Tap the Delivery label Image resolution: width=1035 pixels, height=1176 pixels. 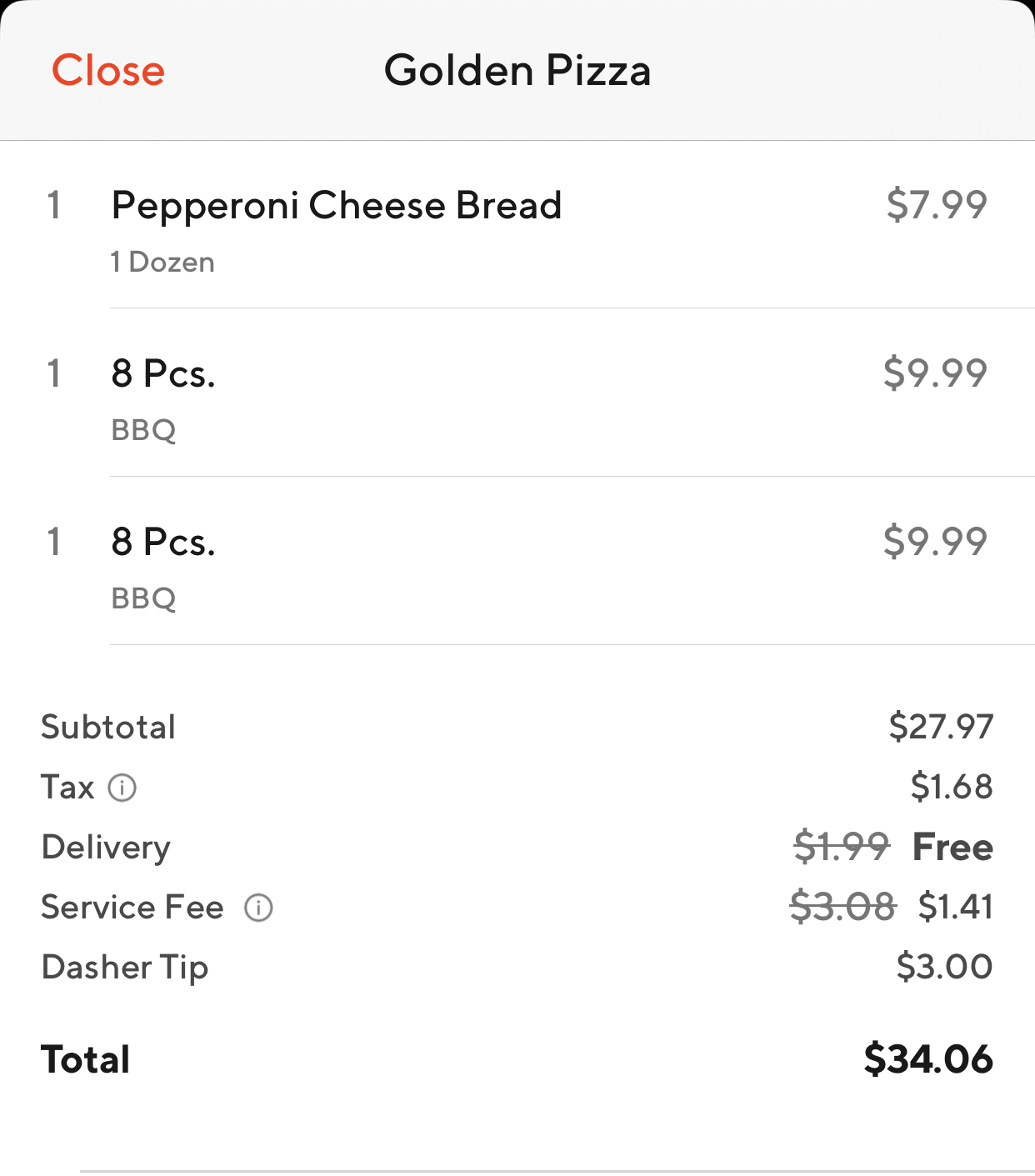pyautogui.click(x=106, y=847)
